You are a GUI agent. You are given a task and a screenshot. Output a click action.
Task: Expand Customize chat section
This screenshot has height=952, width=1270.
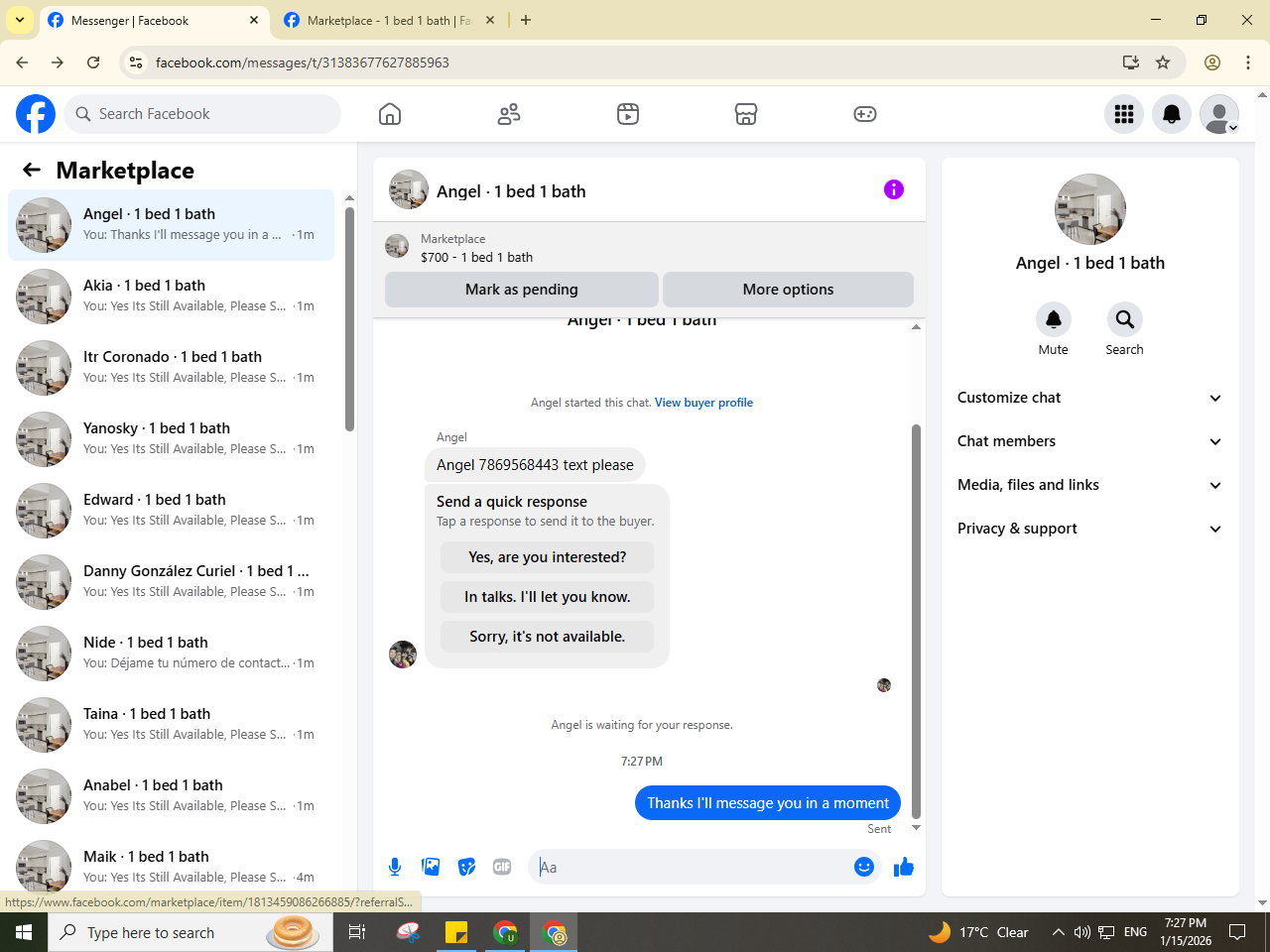[1088, 398]
